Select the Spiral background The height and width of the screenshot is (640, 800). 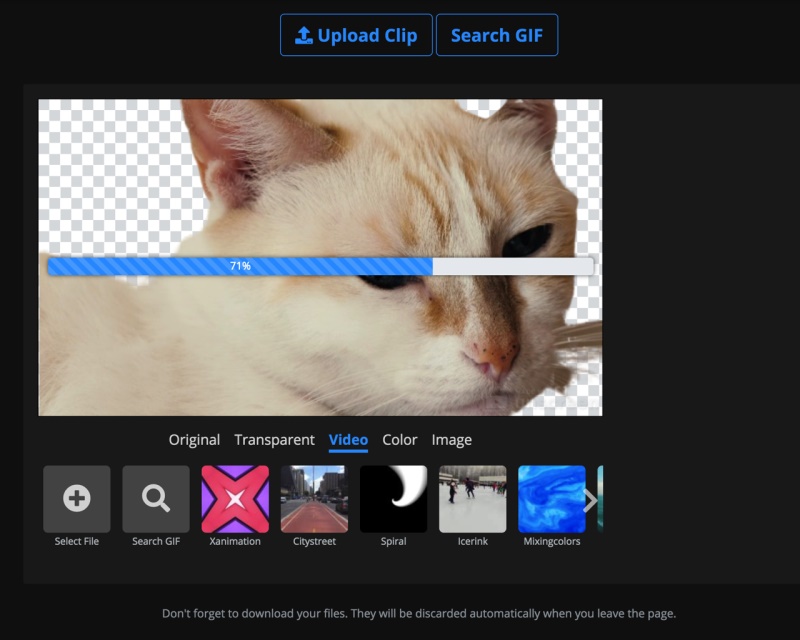393,498
